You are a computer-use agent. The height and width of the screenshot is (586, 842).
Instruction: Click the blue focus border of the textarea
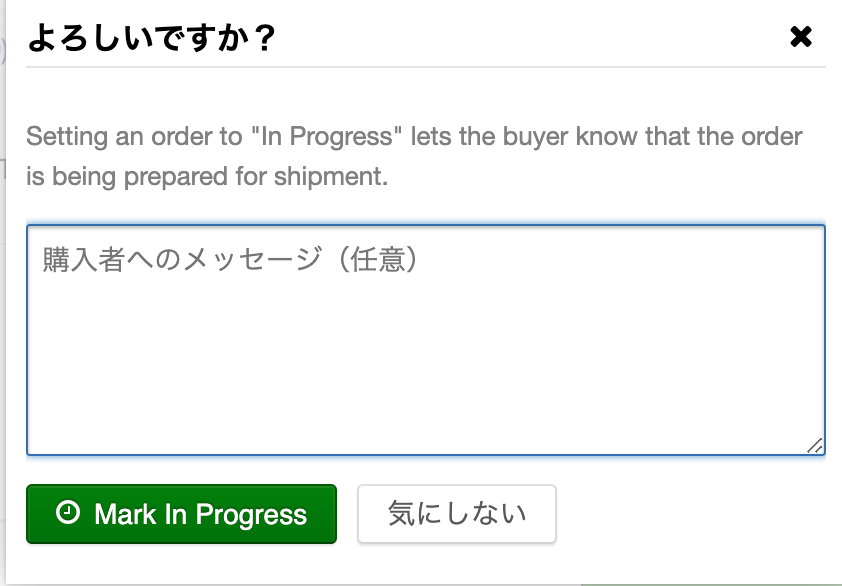pyautogui.click(x=426, y=226)
